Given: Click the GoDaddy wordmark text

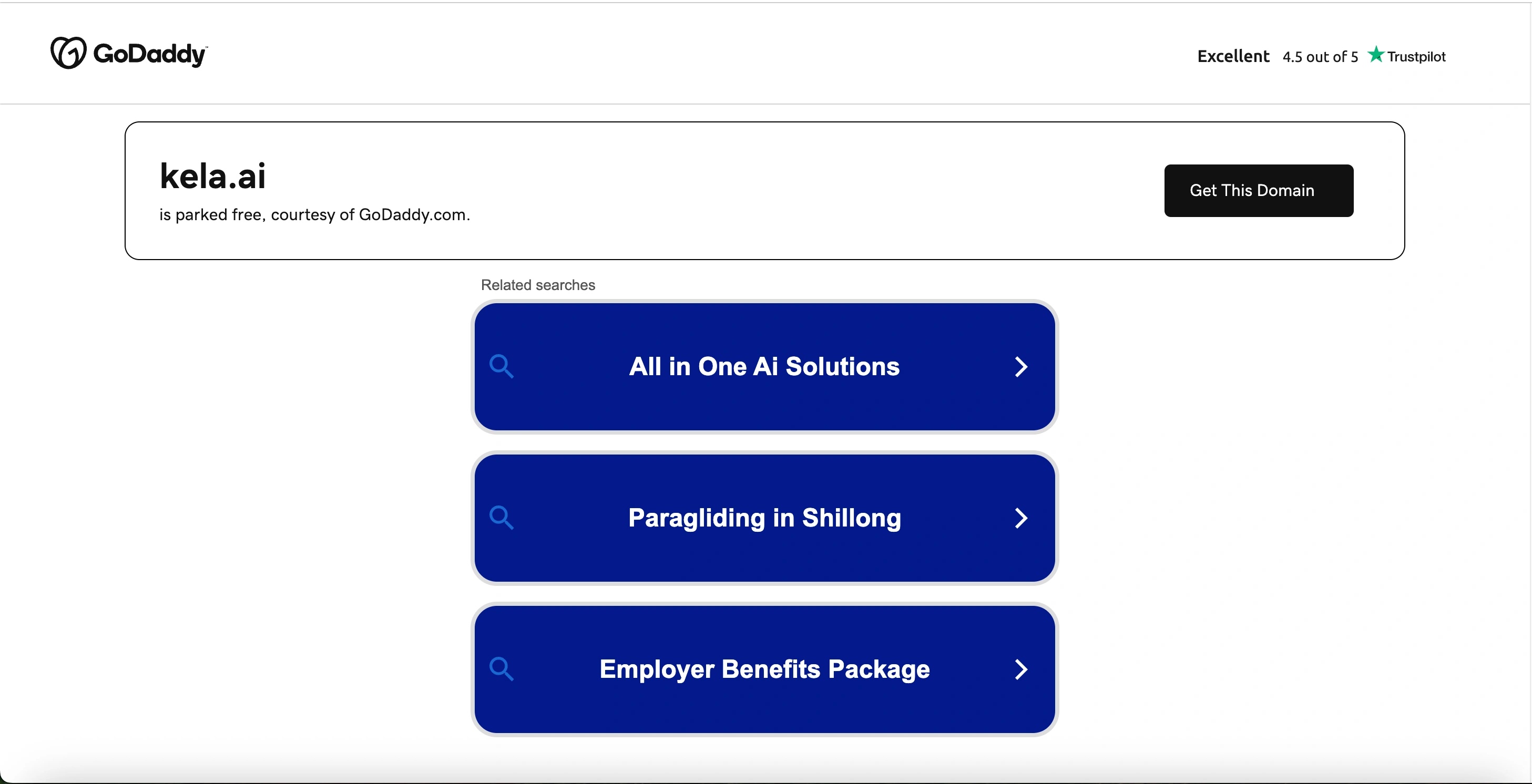Looking at the screenshot, I should point(149,54).
